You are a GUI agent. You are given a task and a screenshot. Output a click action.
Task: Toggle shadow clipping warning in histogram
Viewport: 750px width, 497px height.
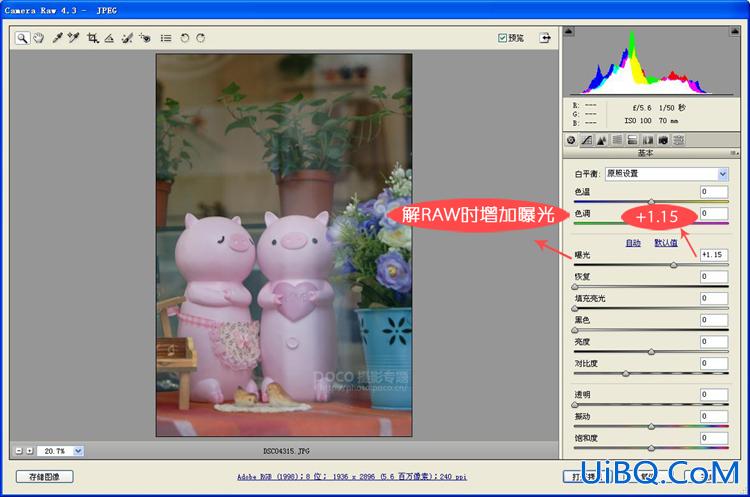[569, 32]
